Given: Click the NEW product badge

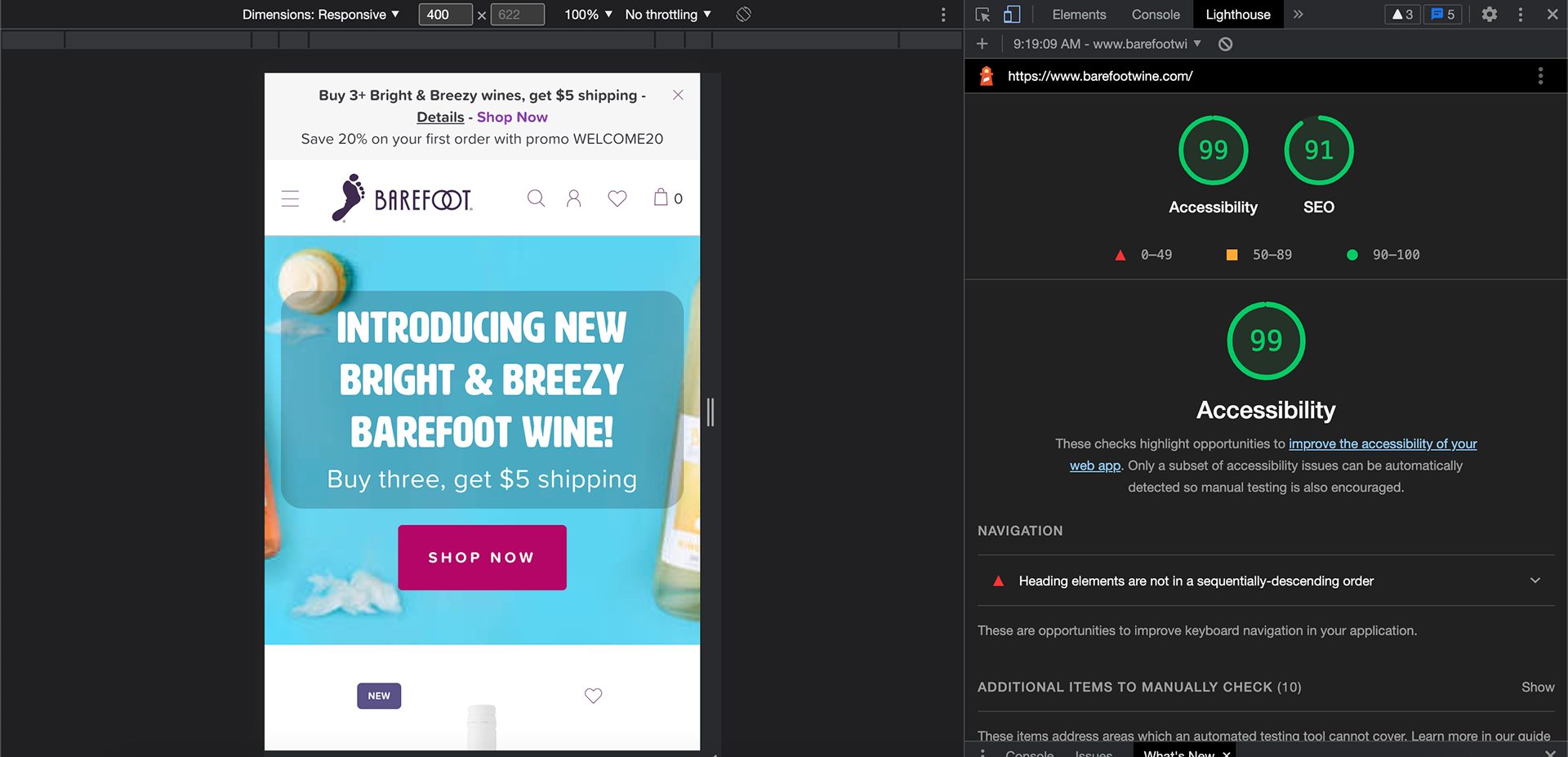Looking at the screenshot, I should [x=379, y=696].
